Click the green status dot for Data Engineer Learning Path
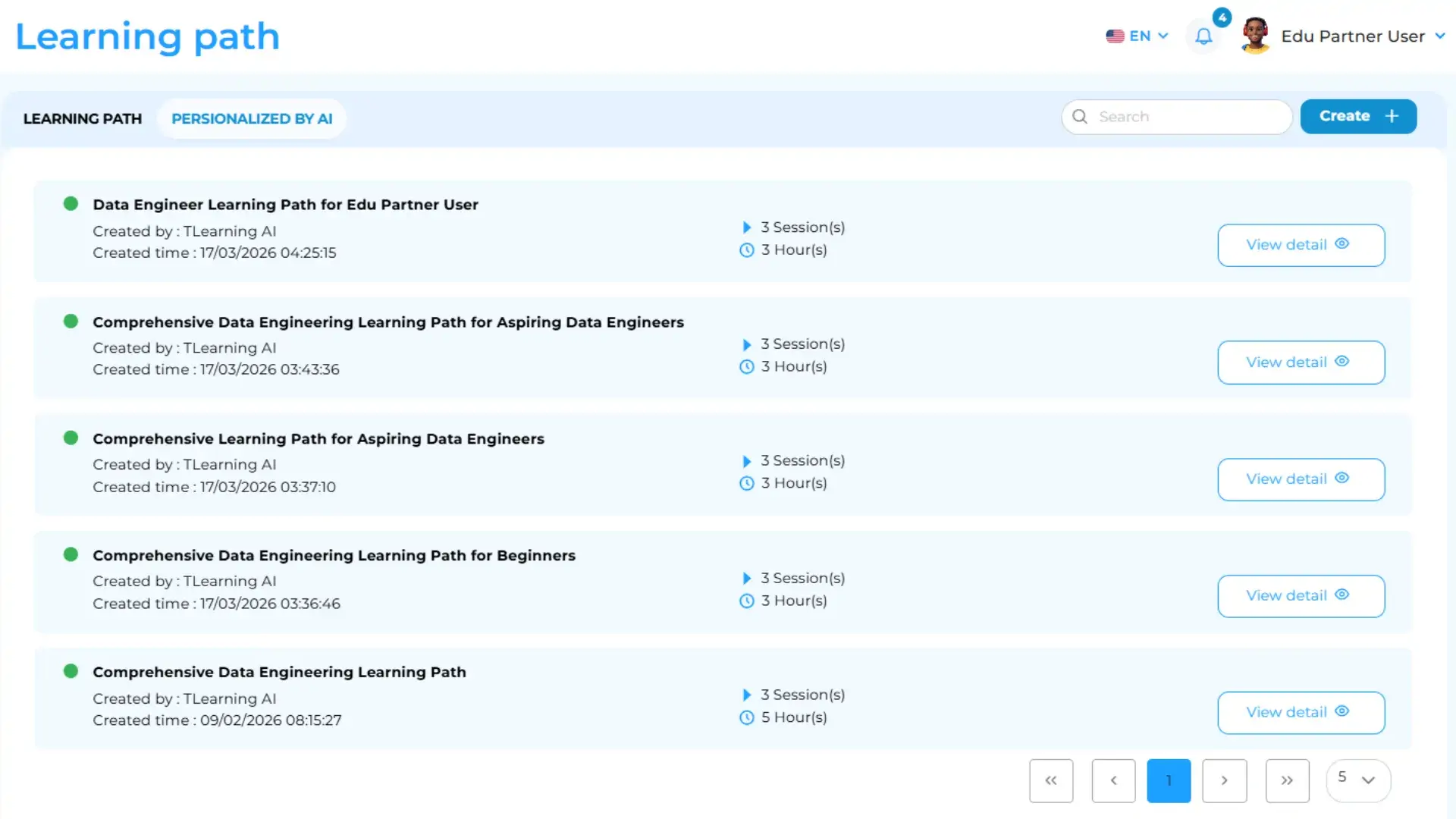 tap(71, 203)
